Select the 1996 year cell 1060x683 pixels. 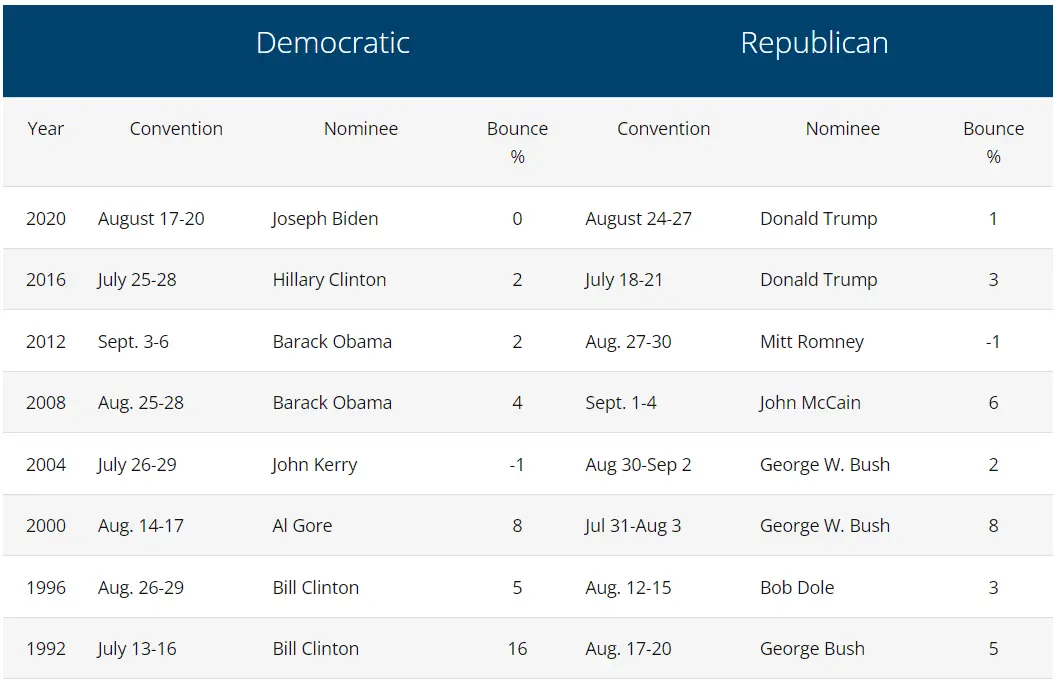pos(46,588)
